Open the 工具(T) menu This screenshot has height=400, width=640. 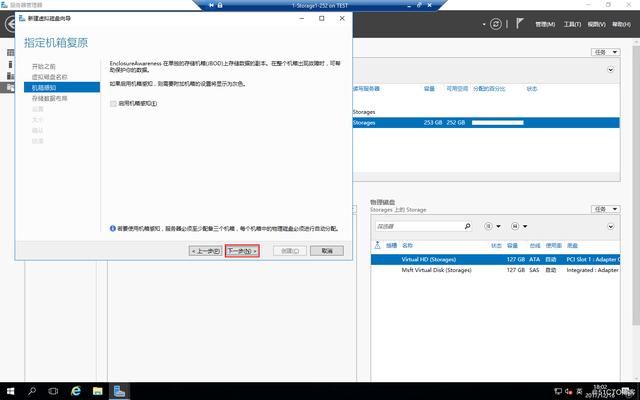point(572,24)
